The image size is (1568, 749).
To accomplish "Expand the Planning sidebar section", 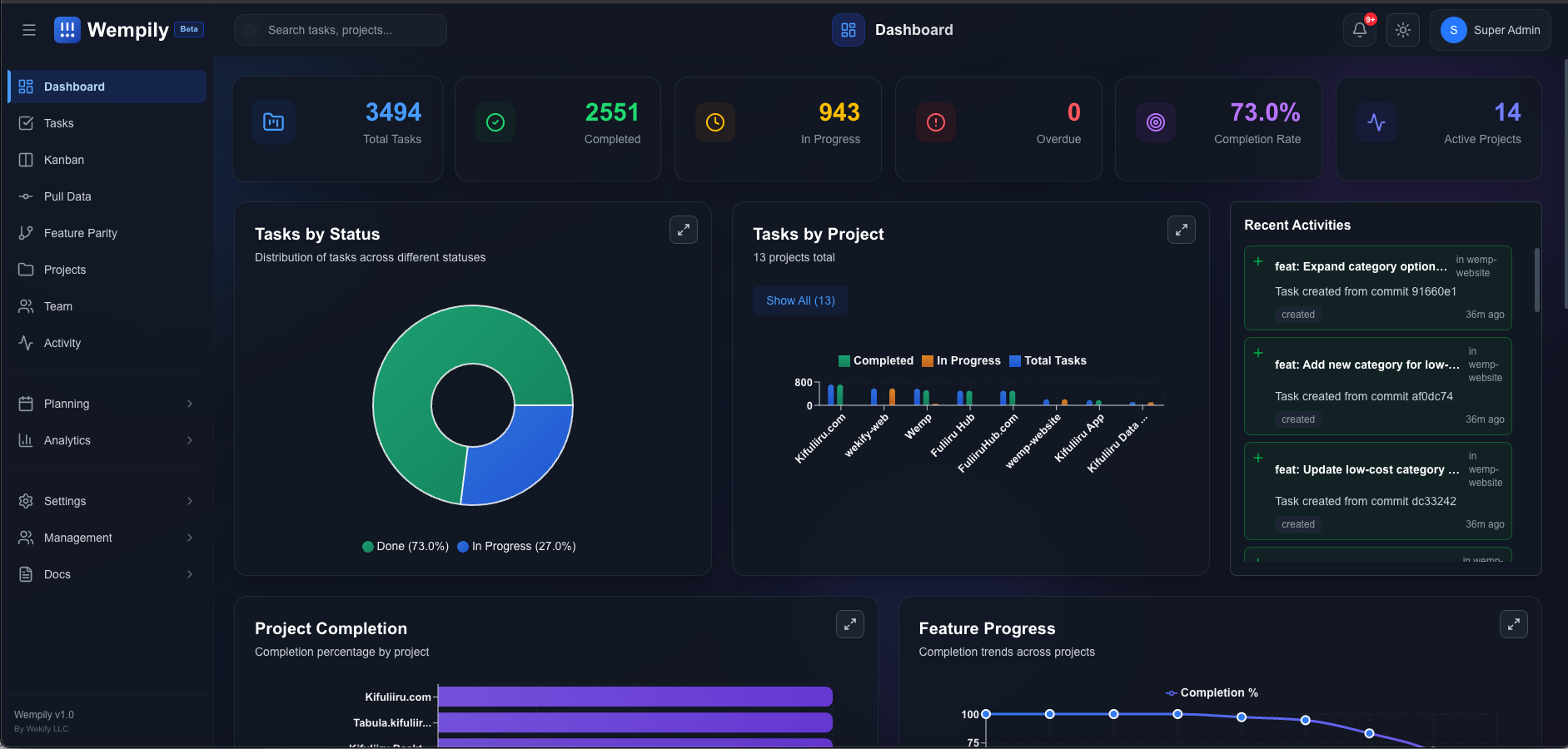I will click(x=107, y=404).
